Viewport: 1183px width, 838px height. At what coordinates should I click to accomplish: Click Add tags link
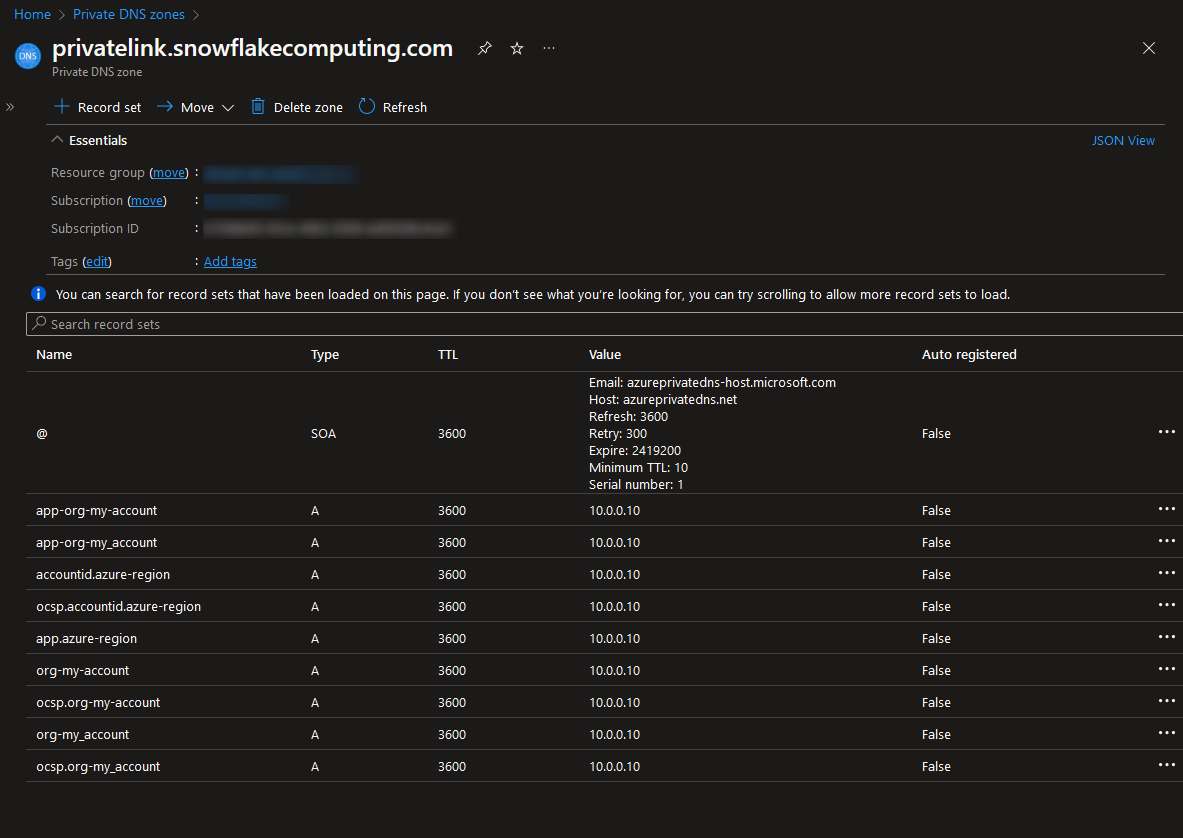(230, 262)
